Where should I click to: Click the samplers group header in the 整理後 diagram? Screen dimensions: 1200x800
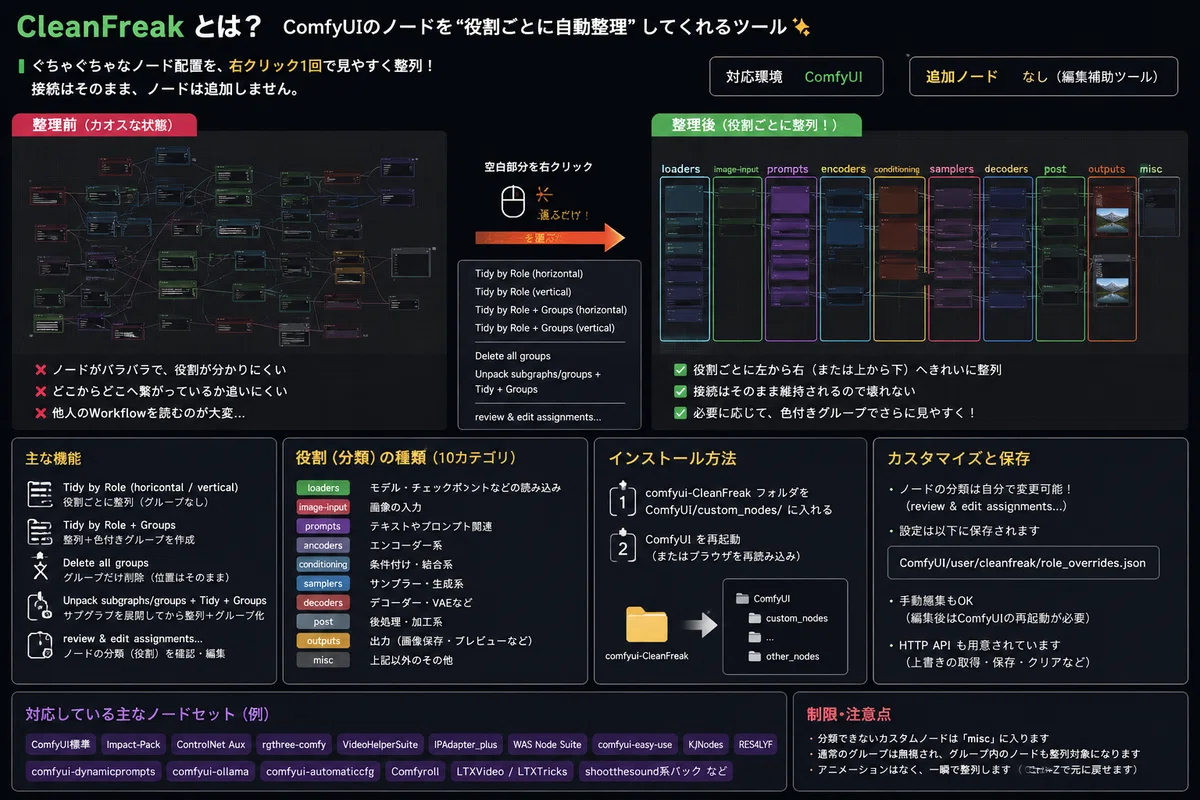coord(951,169)
